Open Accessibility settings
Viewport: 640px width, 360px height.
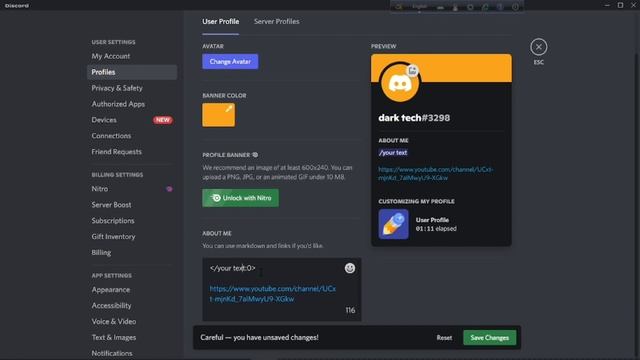point(132,306)
